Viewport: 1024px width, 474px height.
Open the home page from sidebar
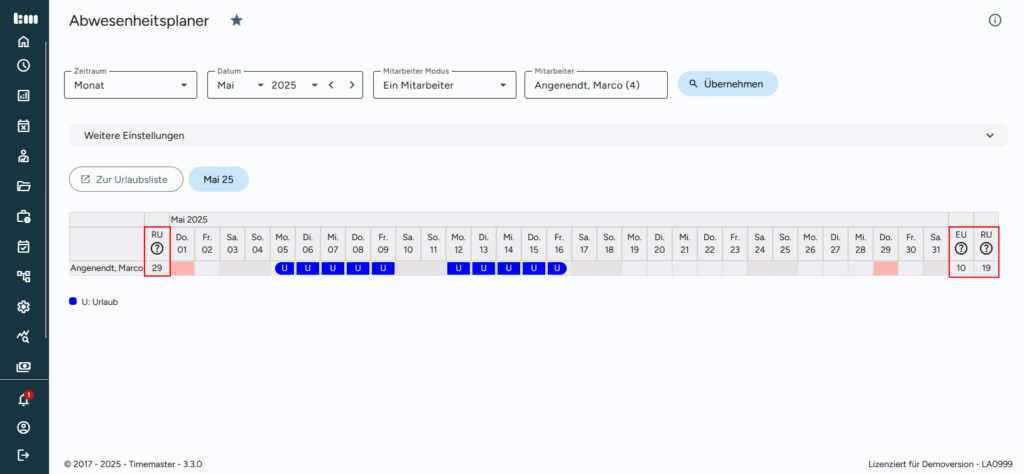[24, 42]
